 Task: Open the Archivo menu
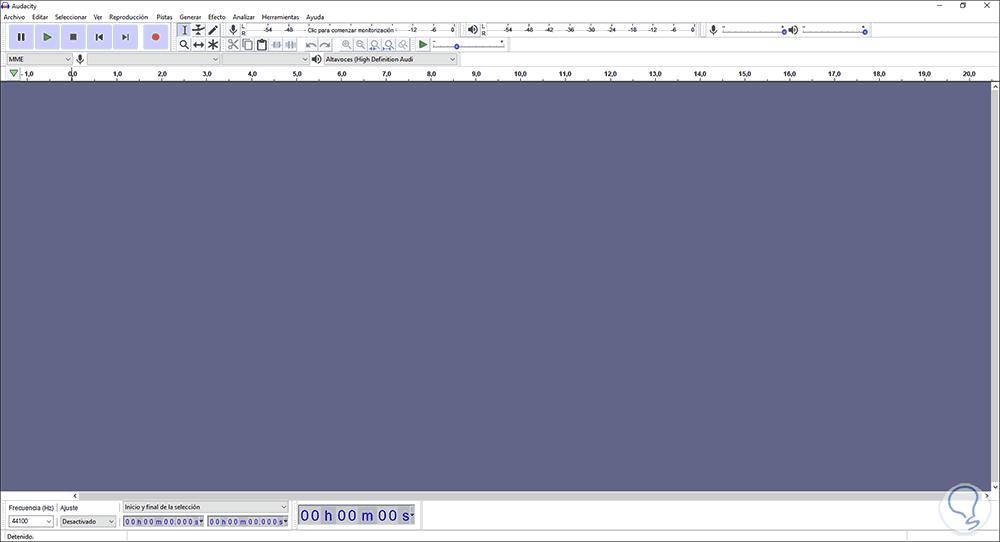tap(14, 17)
